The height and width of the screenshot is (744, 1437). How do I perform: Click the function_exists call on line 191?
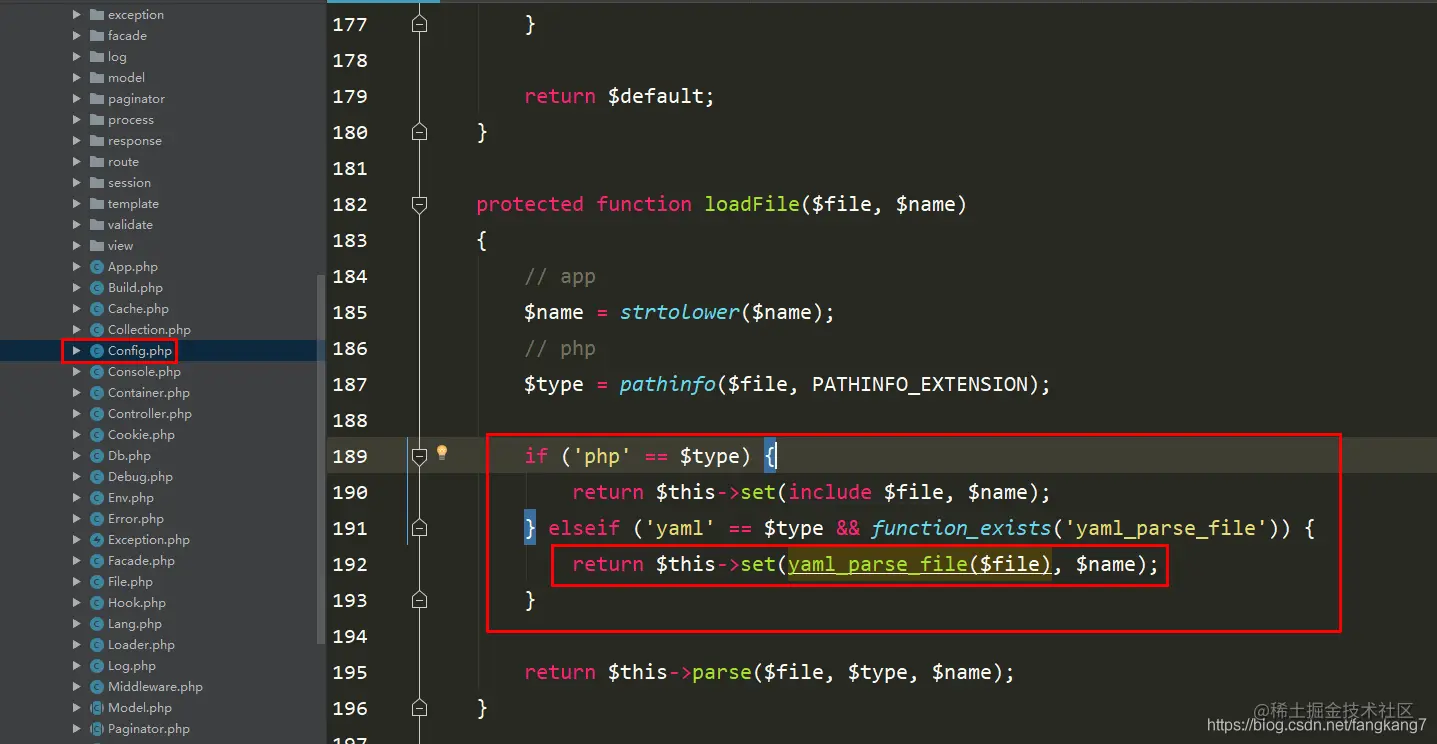pos(962,528)
